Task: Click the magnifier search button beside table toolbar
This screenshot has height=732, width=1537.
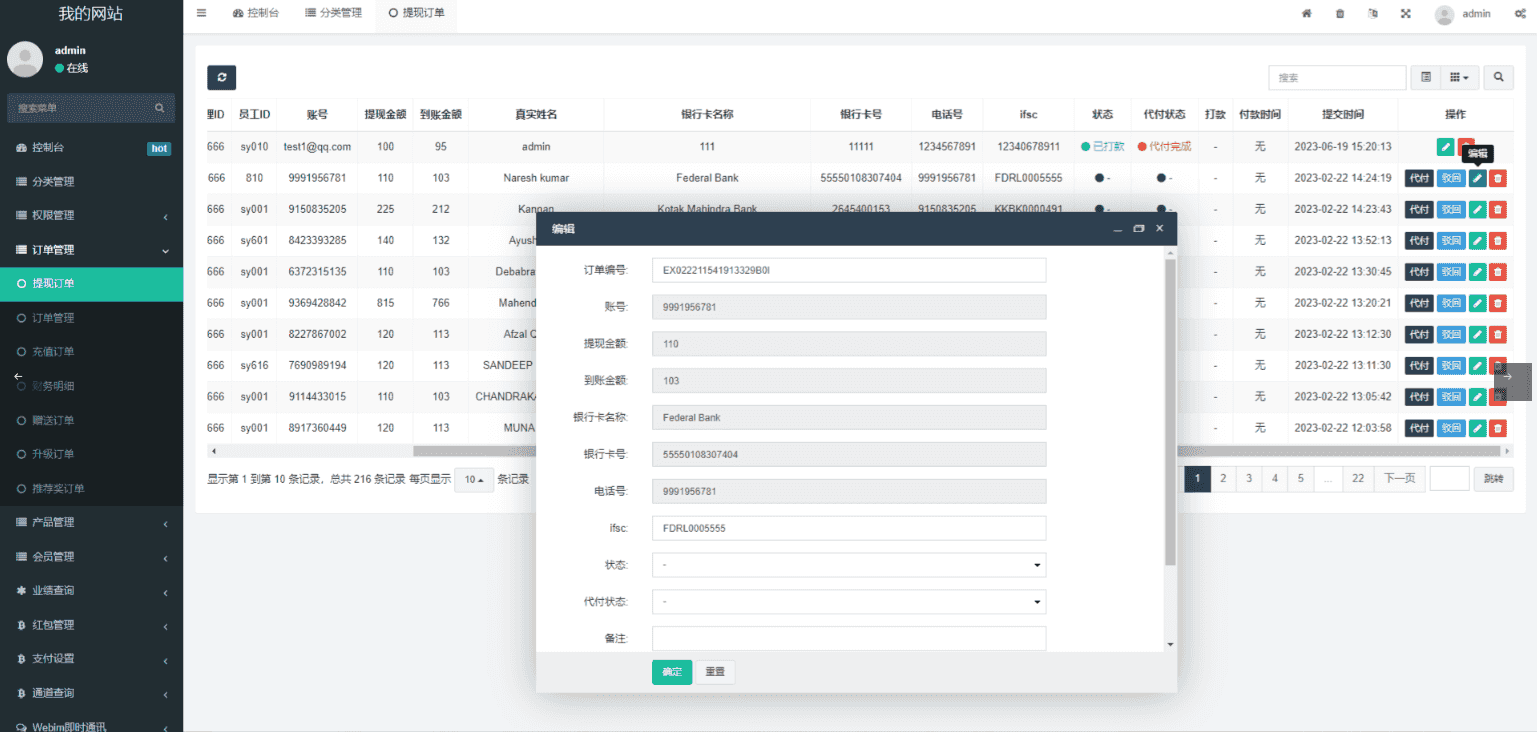Action: tap(1498, 77)
